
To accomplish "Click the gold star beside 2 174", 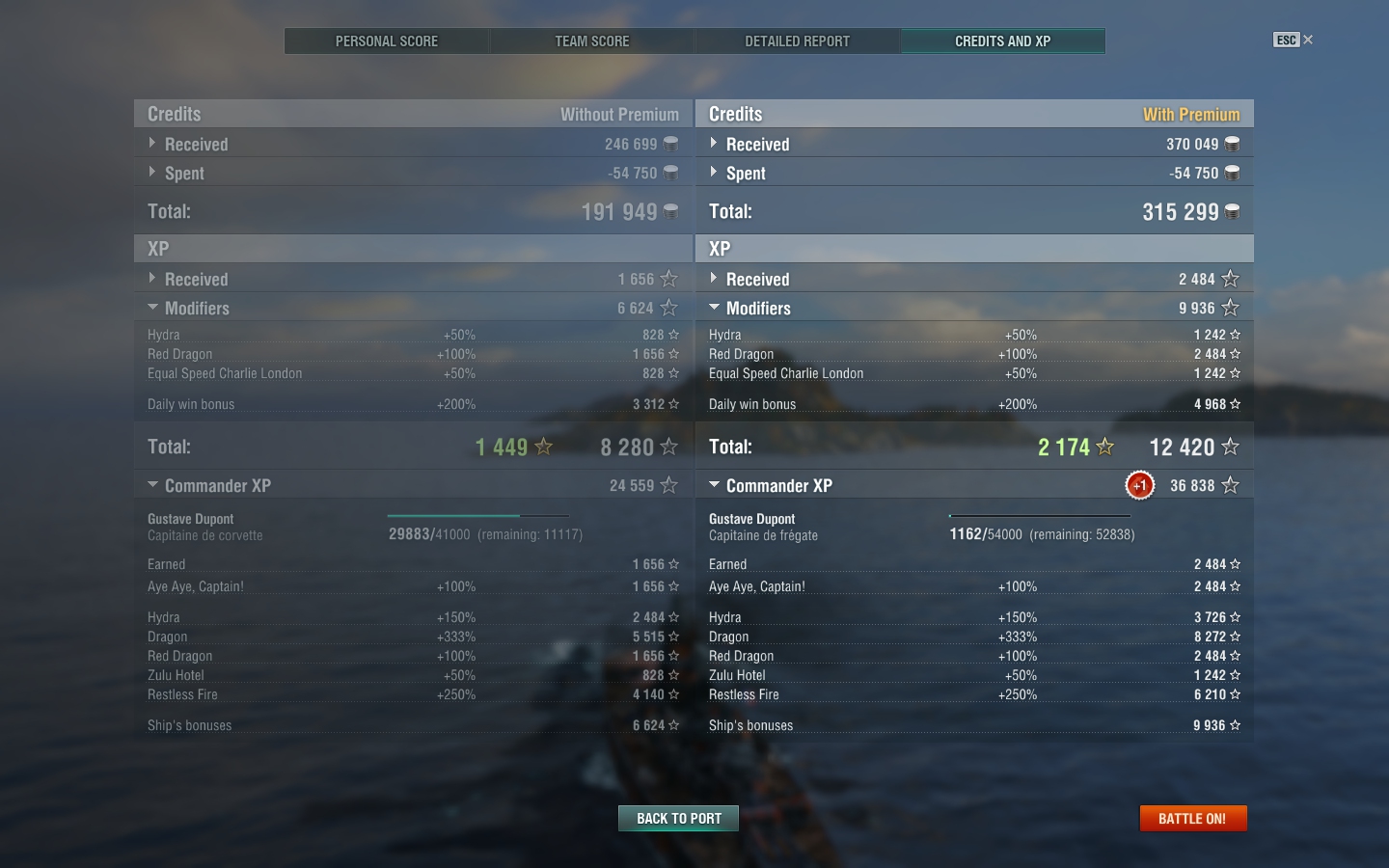I will (1105, 447).
